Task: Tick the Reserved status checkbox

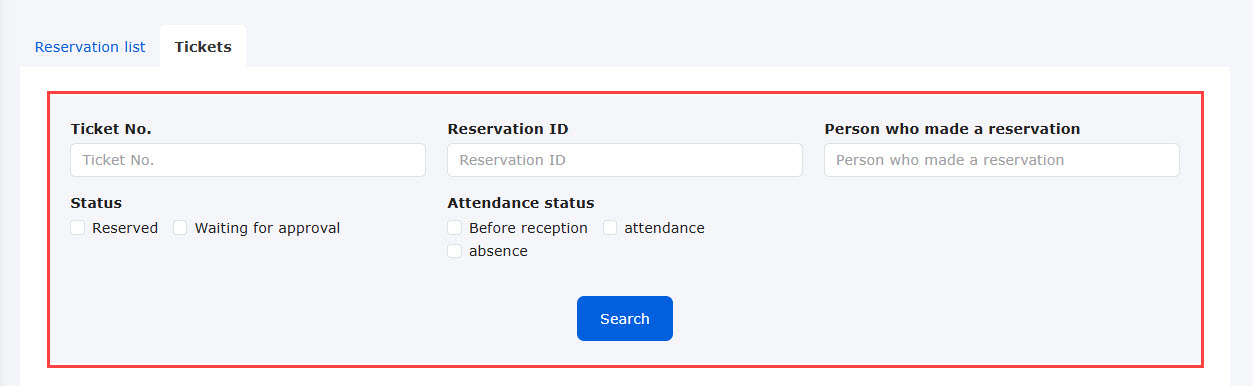Action: click(x=78, y=228)
